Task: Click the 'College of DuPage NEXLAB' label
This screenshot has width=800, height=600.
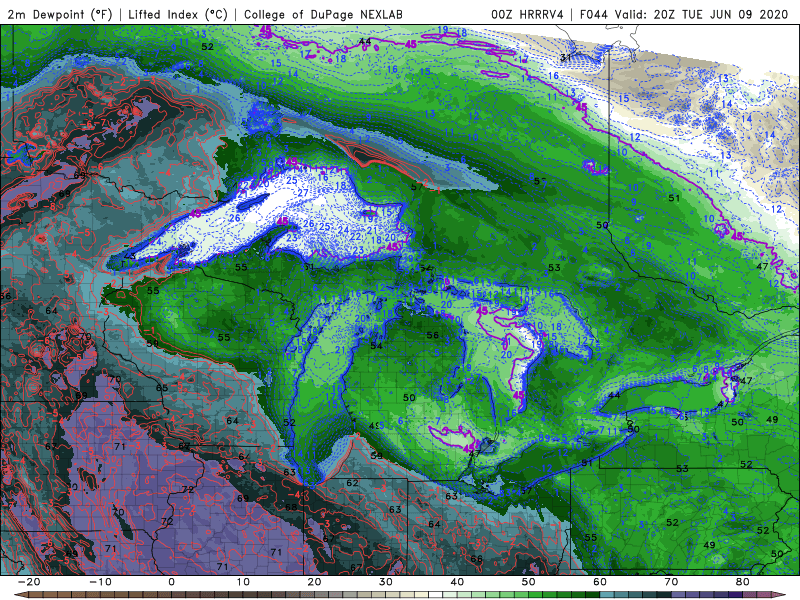Action: (x=323, y=15)
